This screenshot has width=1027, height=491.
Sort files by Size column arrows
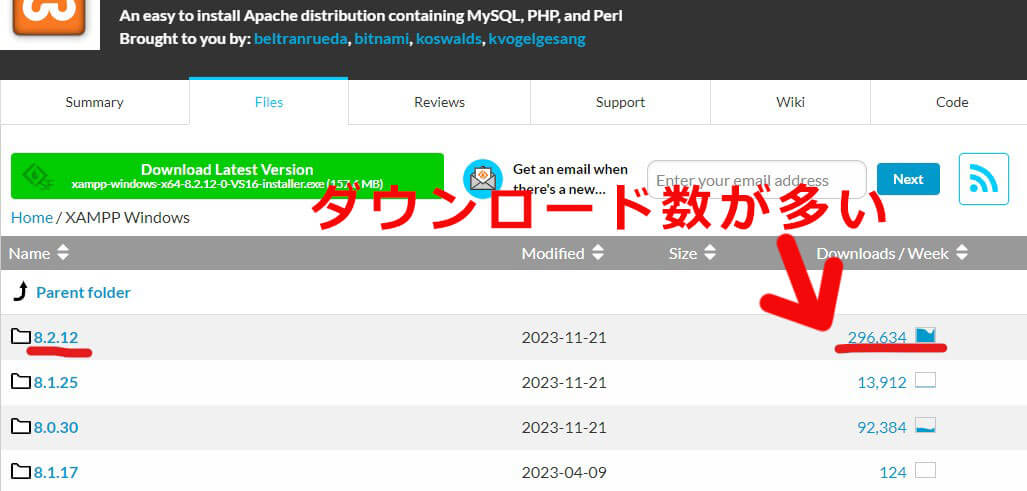(x=709, y=253)
